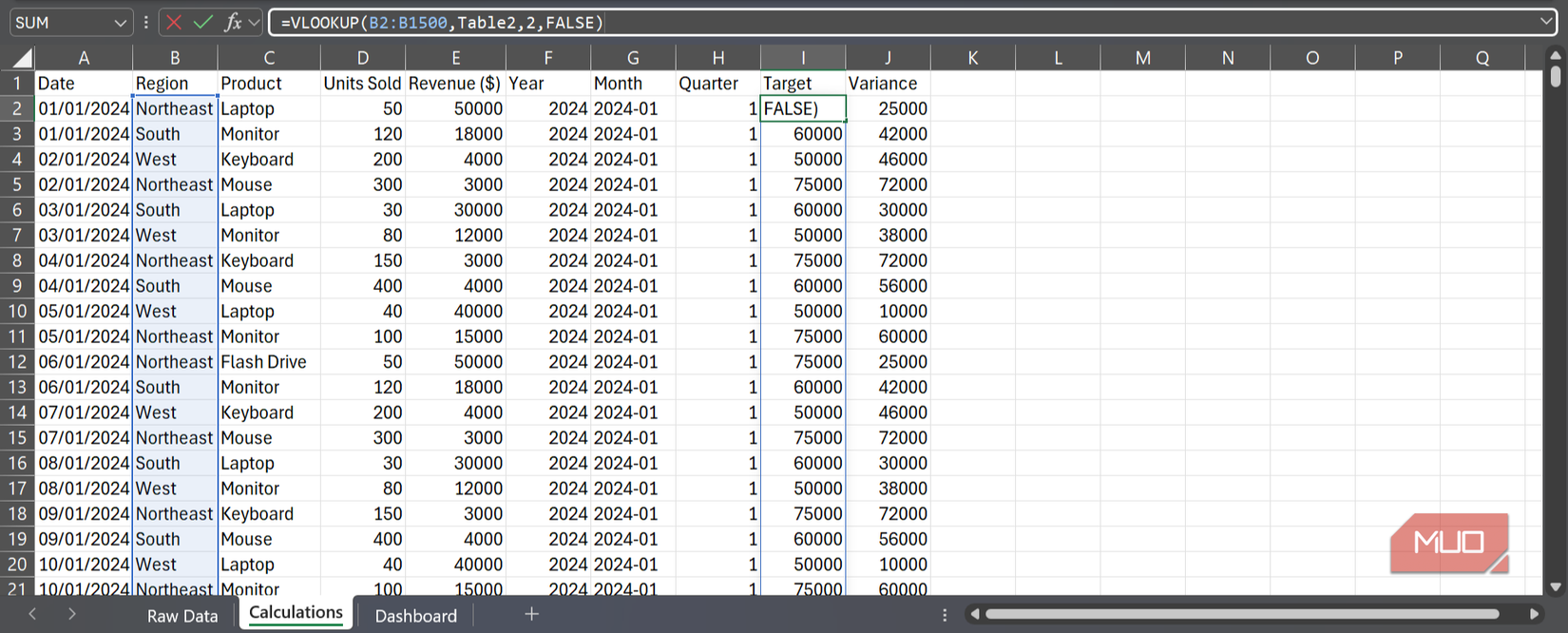Viewport: 1568px width, 633px height.
Task: Confirm the formula with the checkmark icon
Action: click(x=202, y=22)
